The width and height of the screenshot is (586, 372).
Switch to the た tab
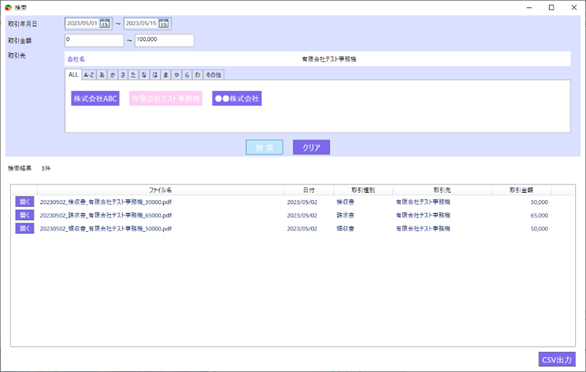133,75
